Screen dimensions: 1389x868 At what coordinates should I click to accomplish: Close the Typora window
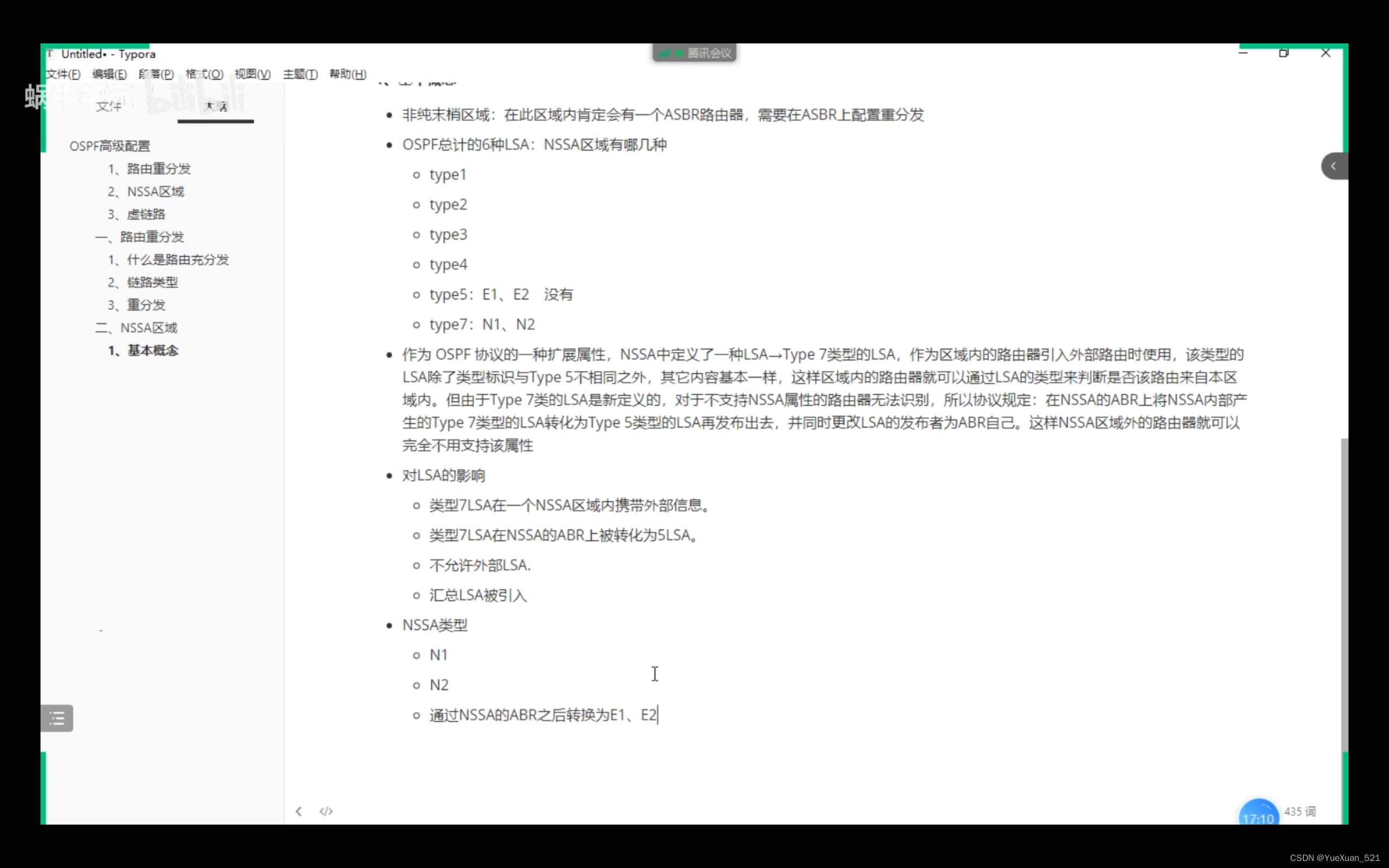(x=1326, y=53)
